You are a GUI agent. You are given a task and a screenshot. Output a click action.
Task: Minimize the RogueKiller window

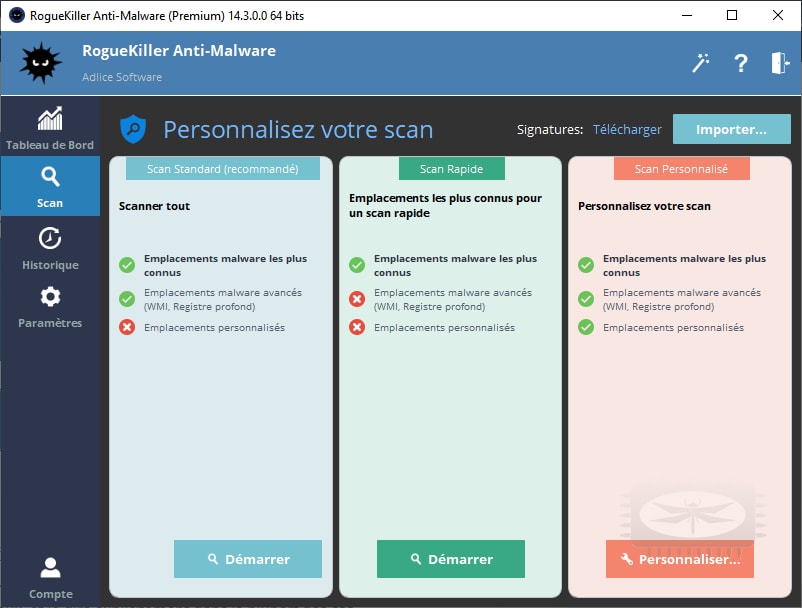(x=687, y=15)
